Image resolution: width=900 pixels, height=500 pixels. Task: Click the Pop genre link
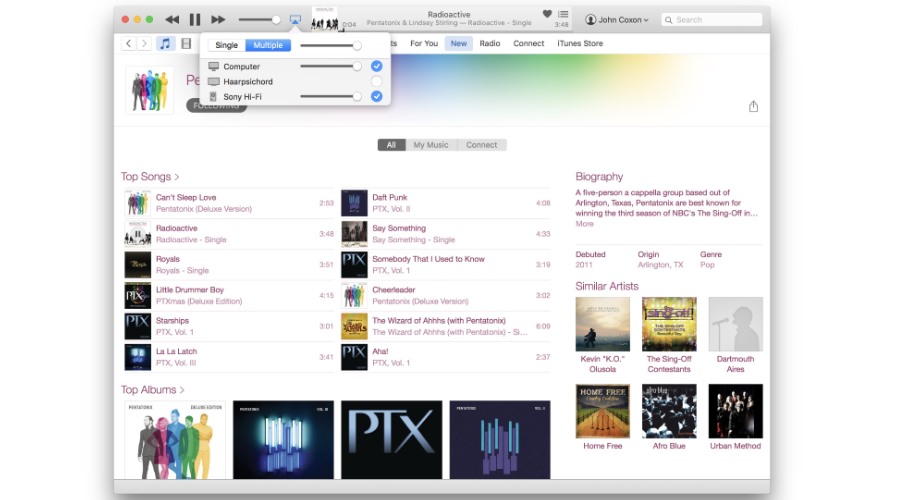point(707,265)
